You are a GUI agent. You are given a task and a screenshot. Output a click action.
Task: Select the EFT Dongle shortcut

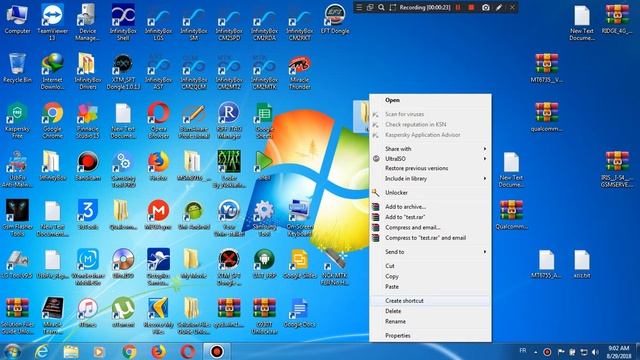[x=335, y=19]
